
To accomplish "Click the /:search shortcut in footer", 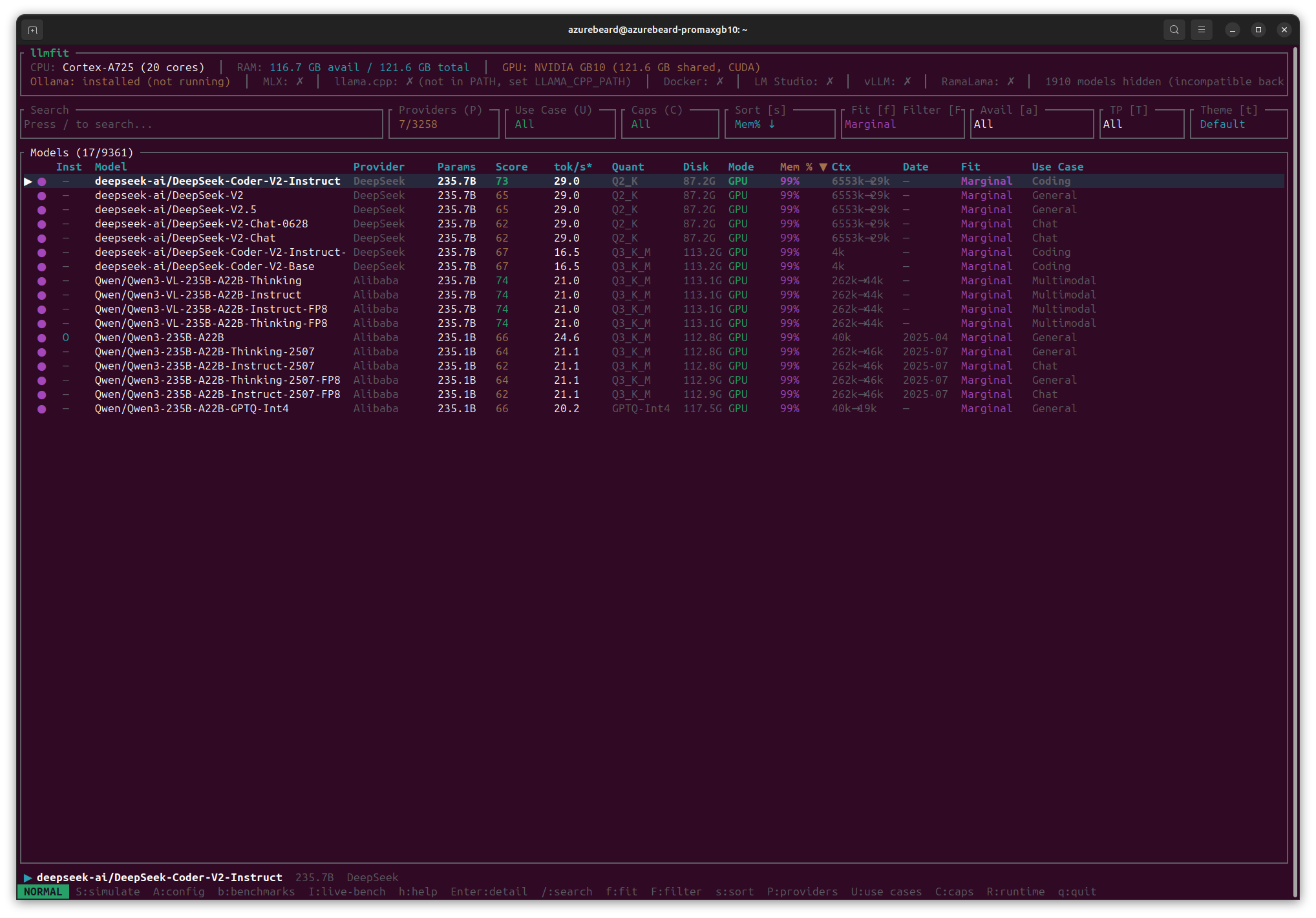I will point(566,892).
